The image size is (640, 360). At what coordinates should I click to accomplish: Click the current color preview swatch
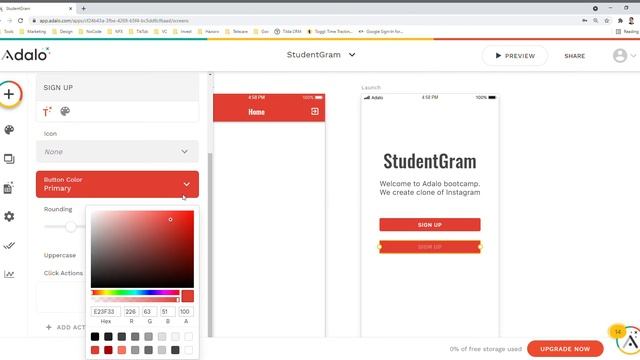pyautogui.click(x=188, y=296)
